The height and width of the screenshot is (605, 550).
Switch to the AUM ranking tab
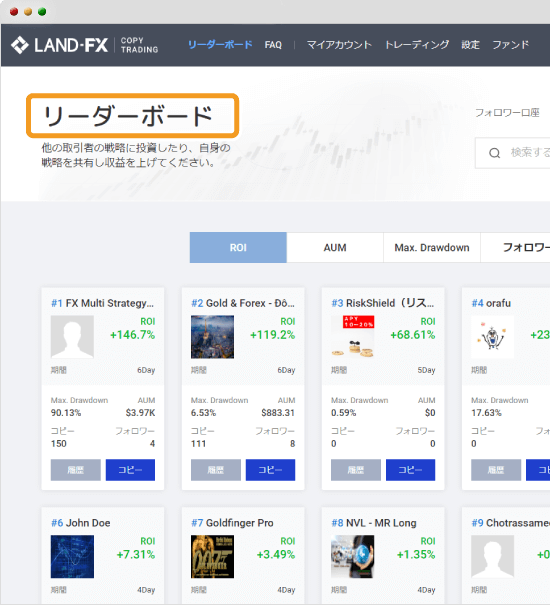[335, 247]
